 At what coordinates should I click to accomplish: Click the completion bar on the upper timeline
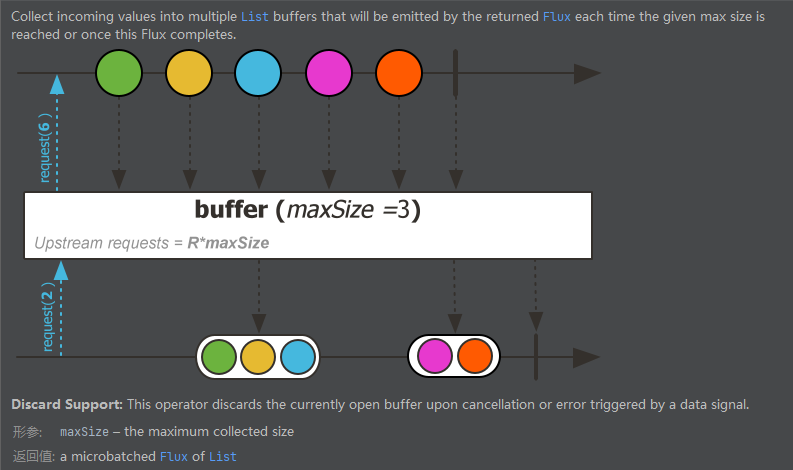[455, 74]
